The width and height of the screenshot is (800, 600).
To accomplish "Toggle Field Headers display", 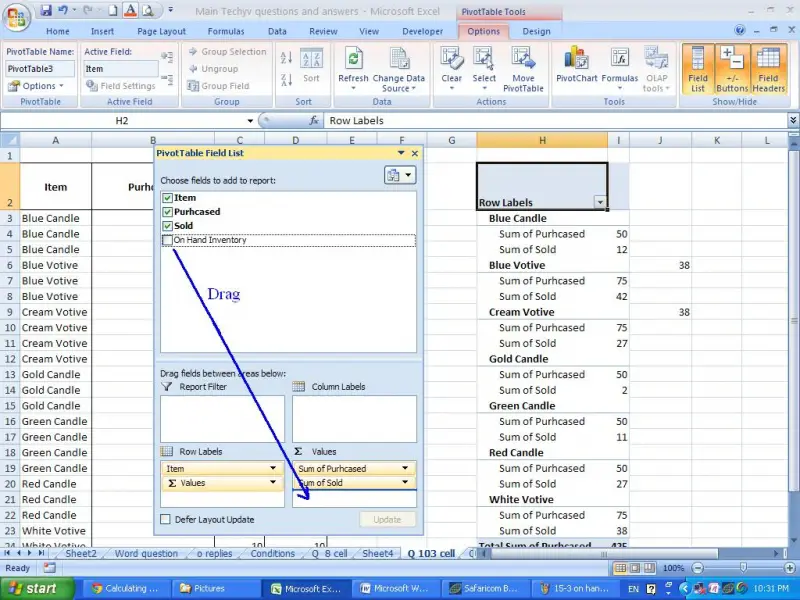I will (768, 69).
